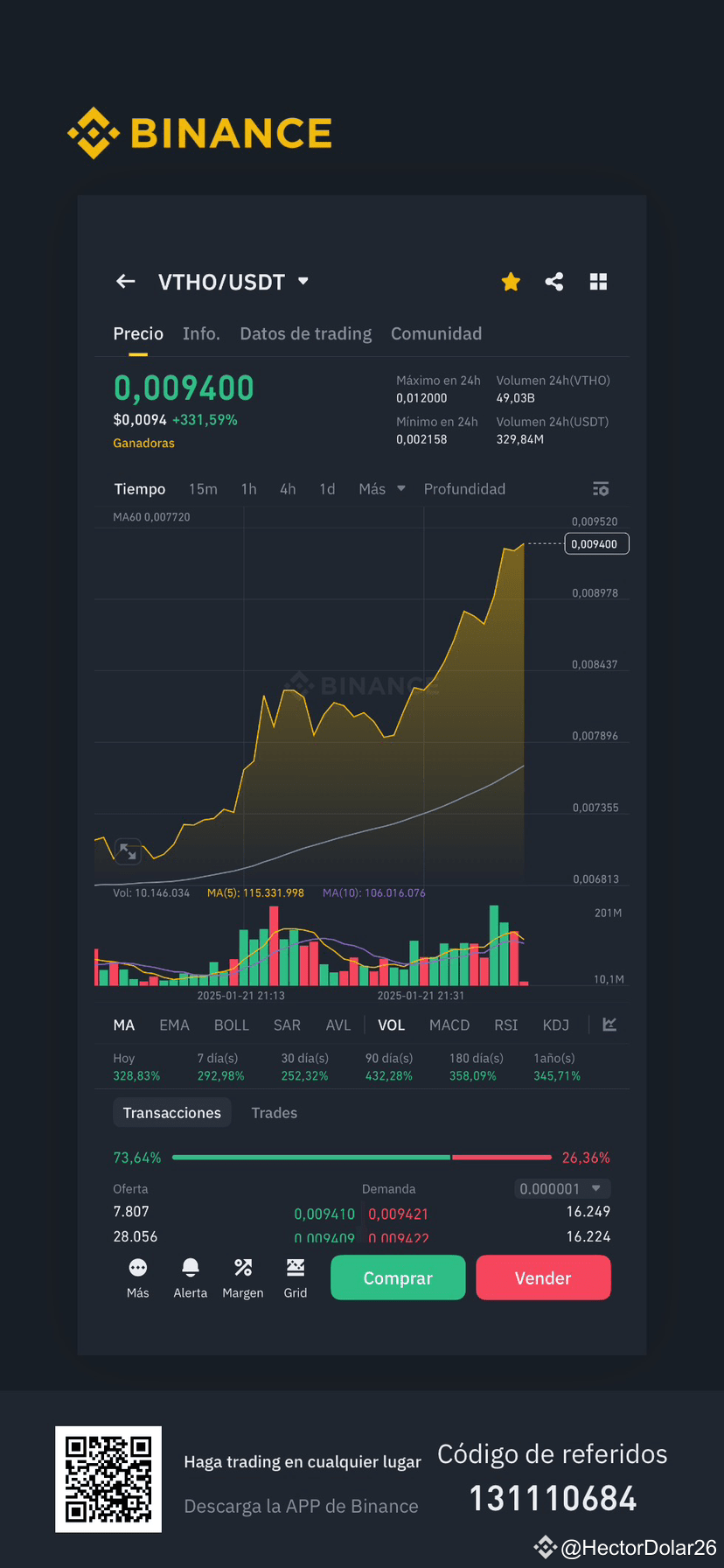Click the 73,64% buy/sell ratio bar

point(362,1157)
